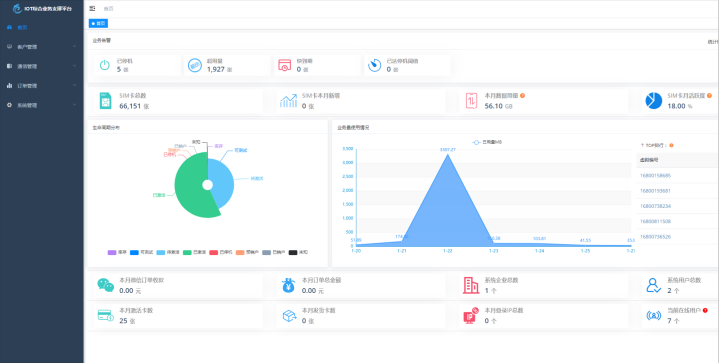The width and height of the screenshot is (720, 363).
Task: Open virtual number 16800193681
Action: click(x=655, y=190)
